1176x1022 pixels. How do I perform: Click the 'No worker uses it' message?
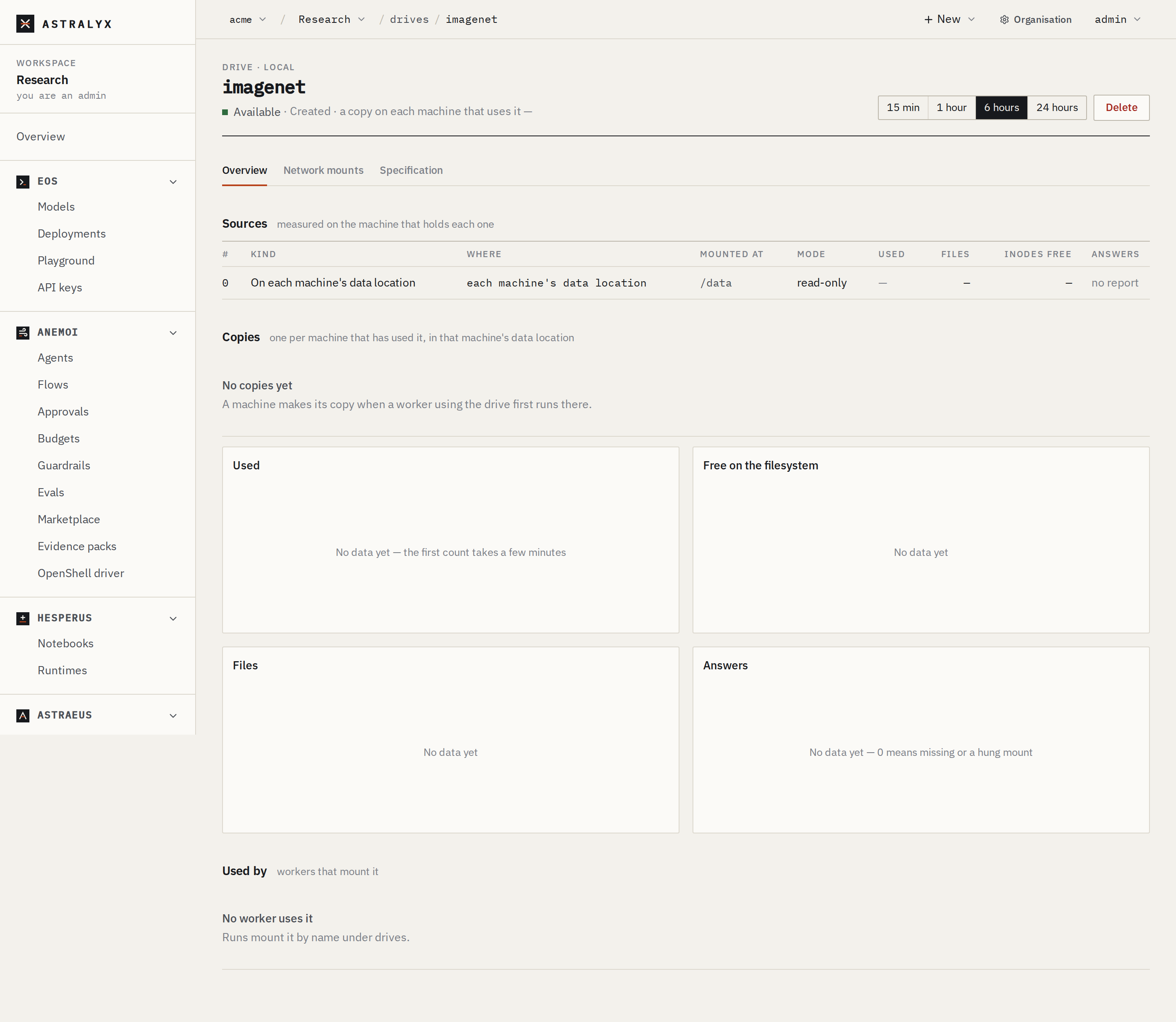point(267,919)
